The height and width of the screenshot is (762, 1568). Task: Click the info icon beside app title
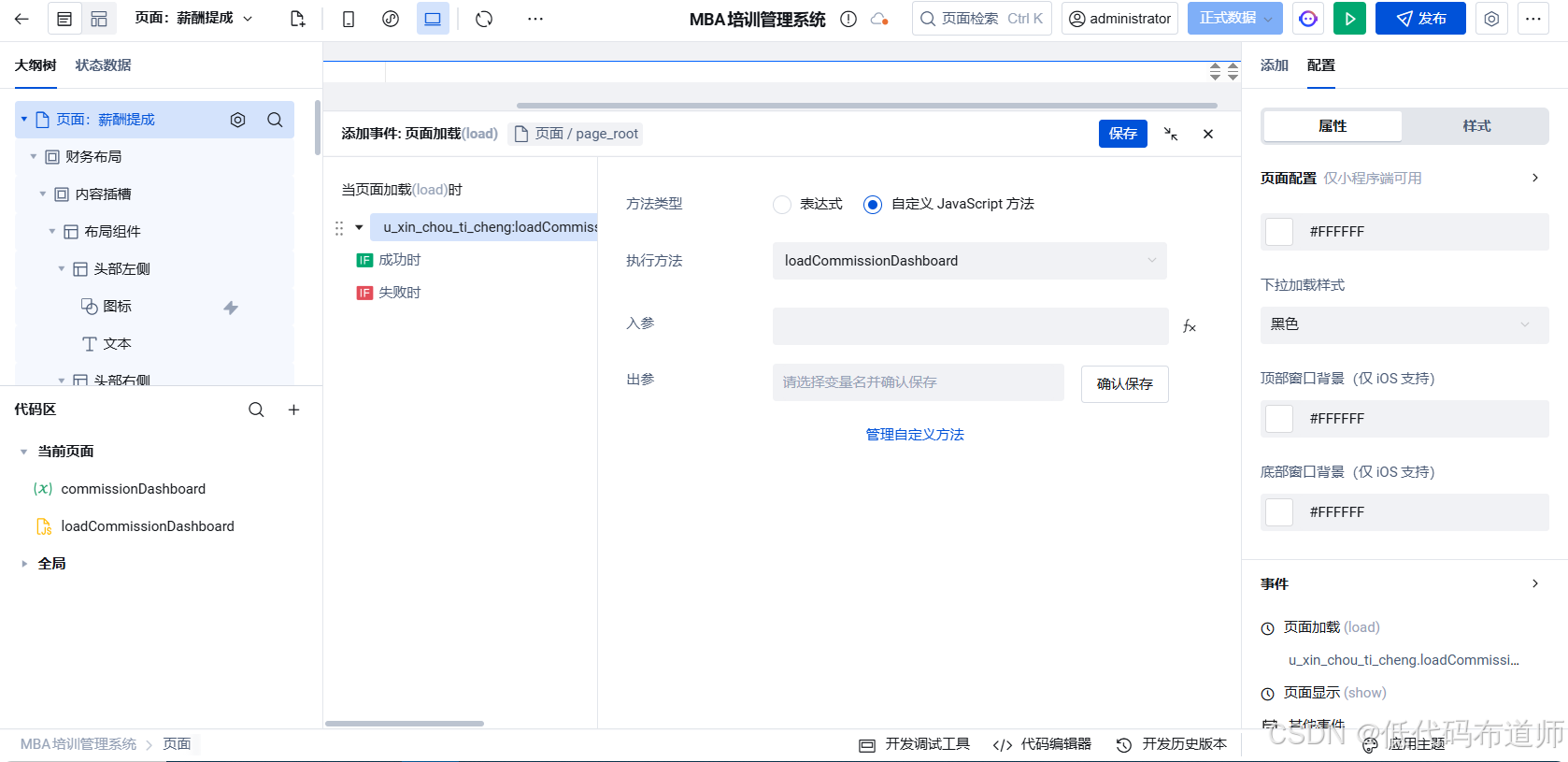848,19
